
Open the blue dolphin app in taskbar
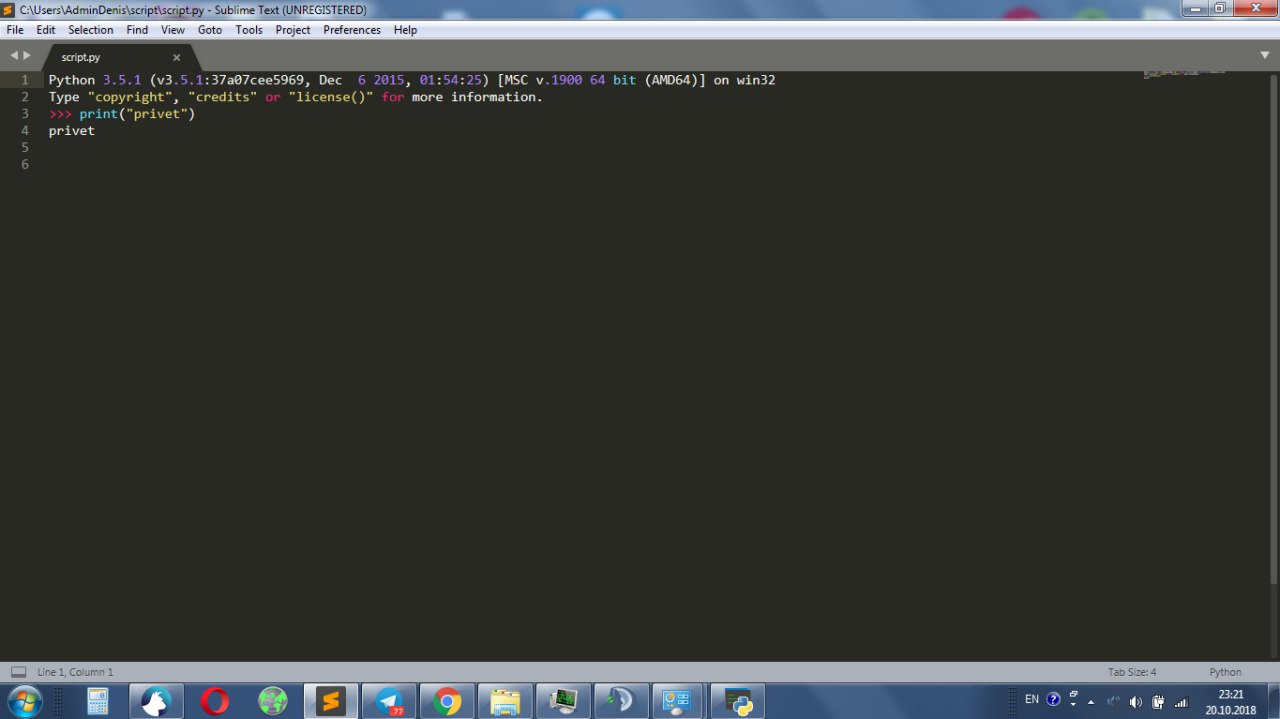pyautogui.click(x=621, y=702)
